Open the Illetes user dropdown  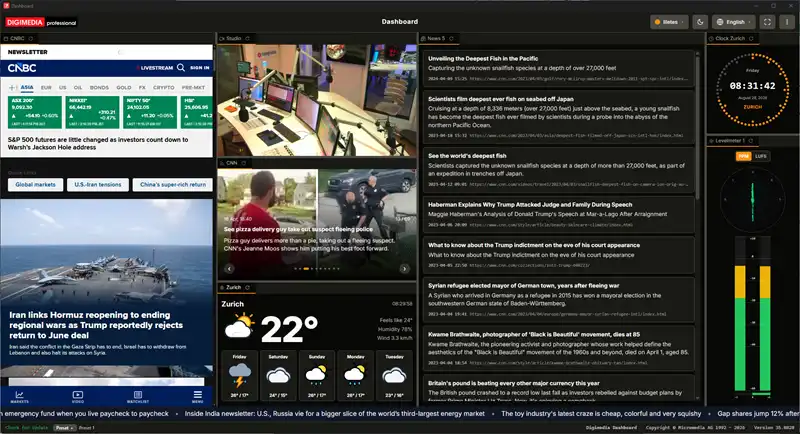coord(669,22)
